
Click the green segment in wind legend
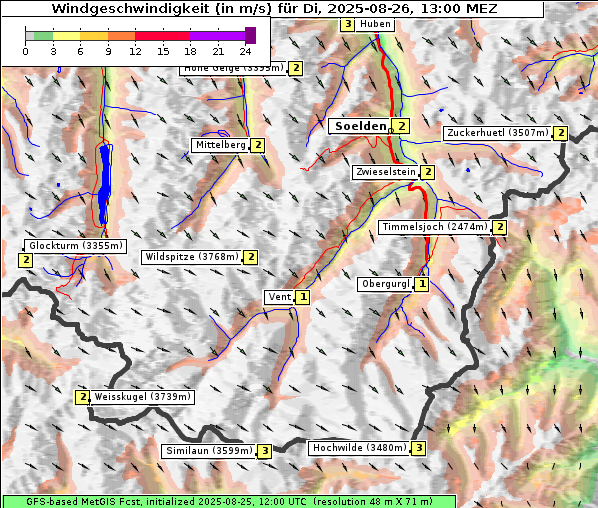[x=43, y=36]
